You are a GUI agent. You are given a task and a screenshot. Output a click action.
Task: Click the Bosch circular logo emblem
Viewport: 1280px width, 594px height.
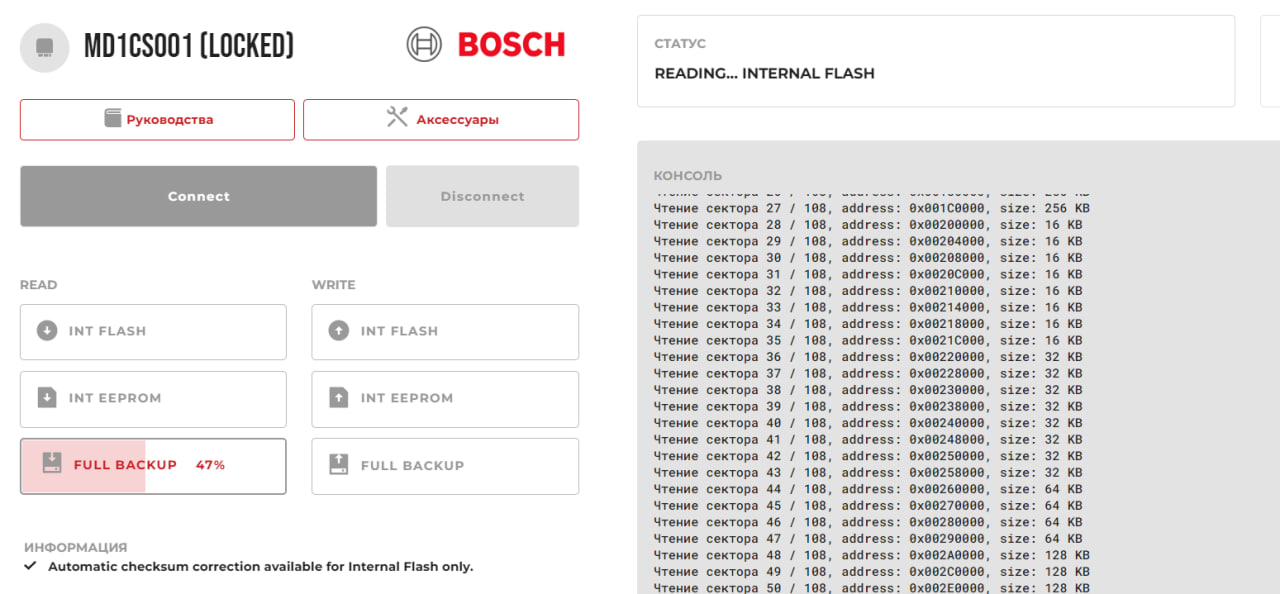(424, 44)
